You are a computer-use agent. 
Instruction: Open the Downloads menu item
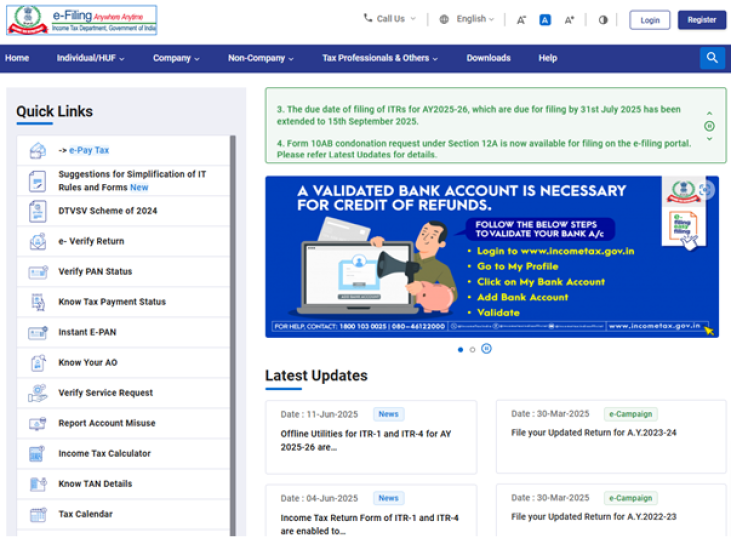pos(488,58)
